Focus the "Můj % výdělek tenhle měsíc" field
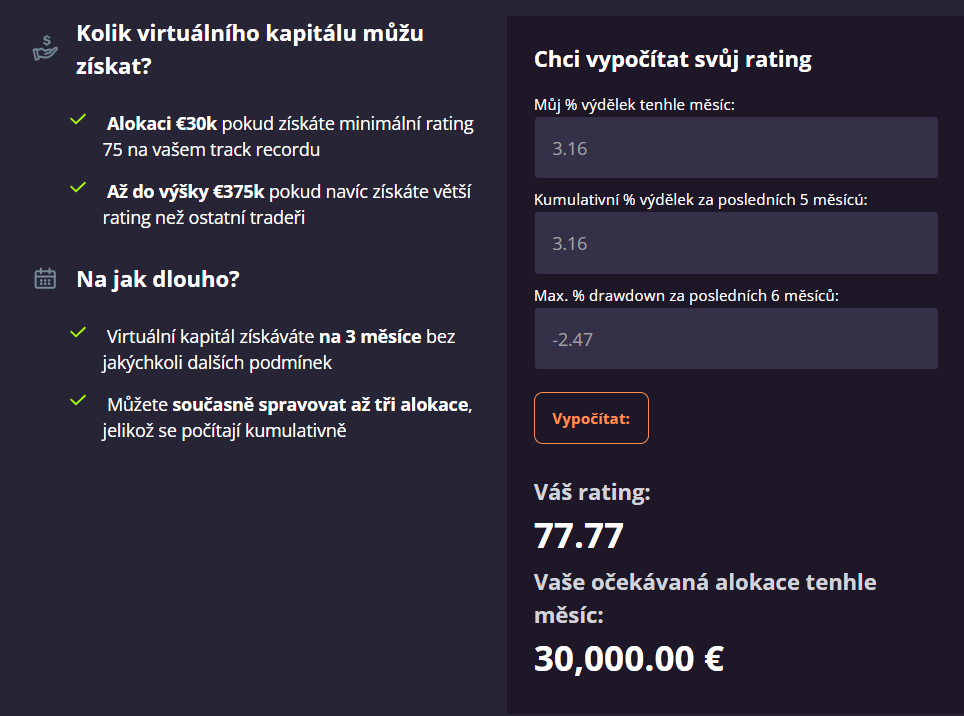The height and width of the screenshot is (716, 964). pos(736,148)
